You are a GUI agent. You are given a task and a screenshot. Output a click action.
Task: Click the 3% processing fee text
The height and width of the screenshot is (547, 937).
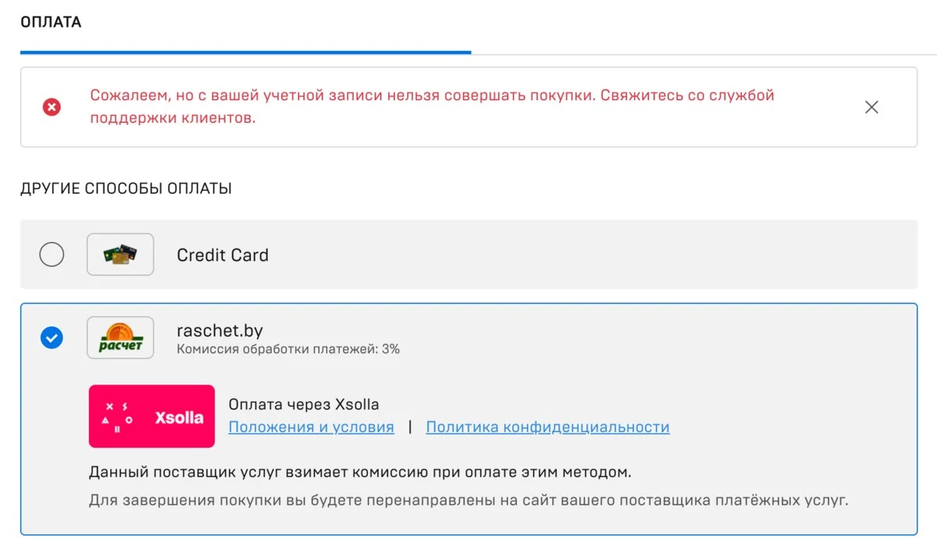coord(288,349)
